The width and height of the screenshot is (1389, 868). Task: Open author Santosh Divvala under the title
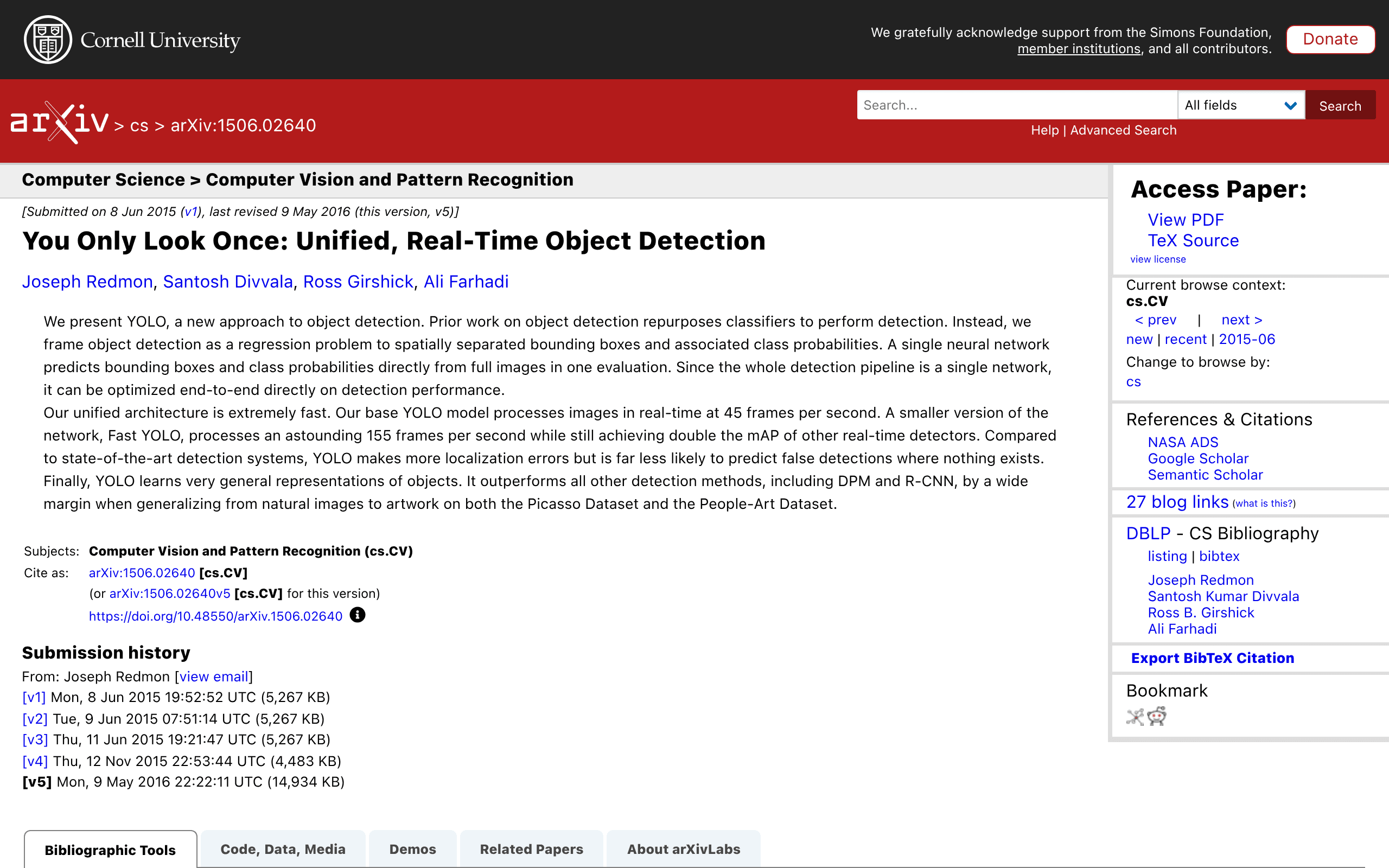pyautogui.click(x=228, y=282)
